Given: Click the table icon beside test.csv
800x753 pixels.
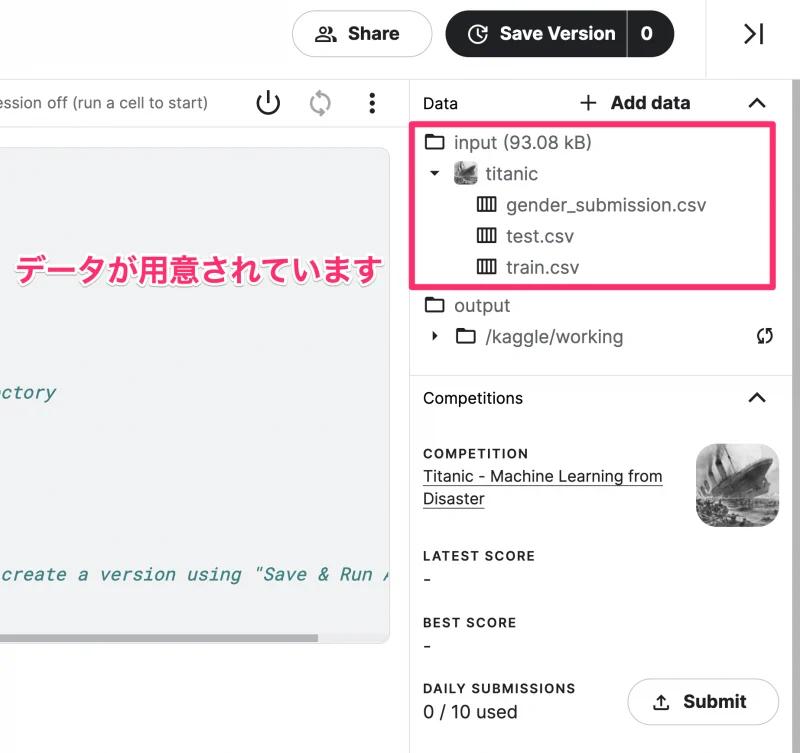Looking at the screenshot, I should (x=486, y=236).
